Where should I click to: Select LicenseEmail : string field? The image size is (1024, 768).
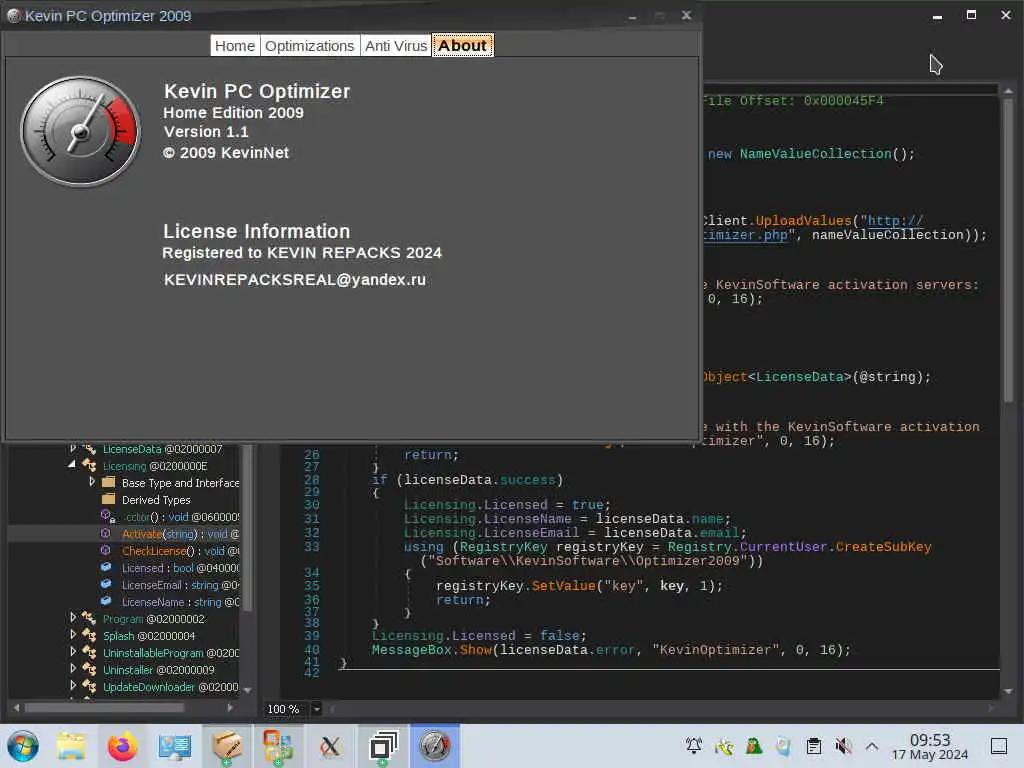coord(180,585)
